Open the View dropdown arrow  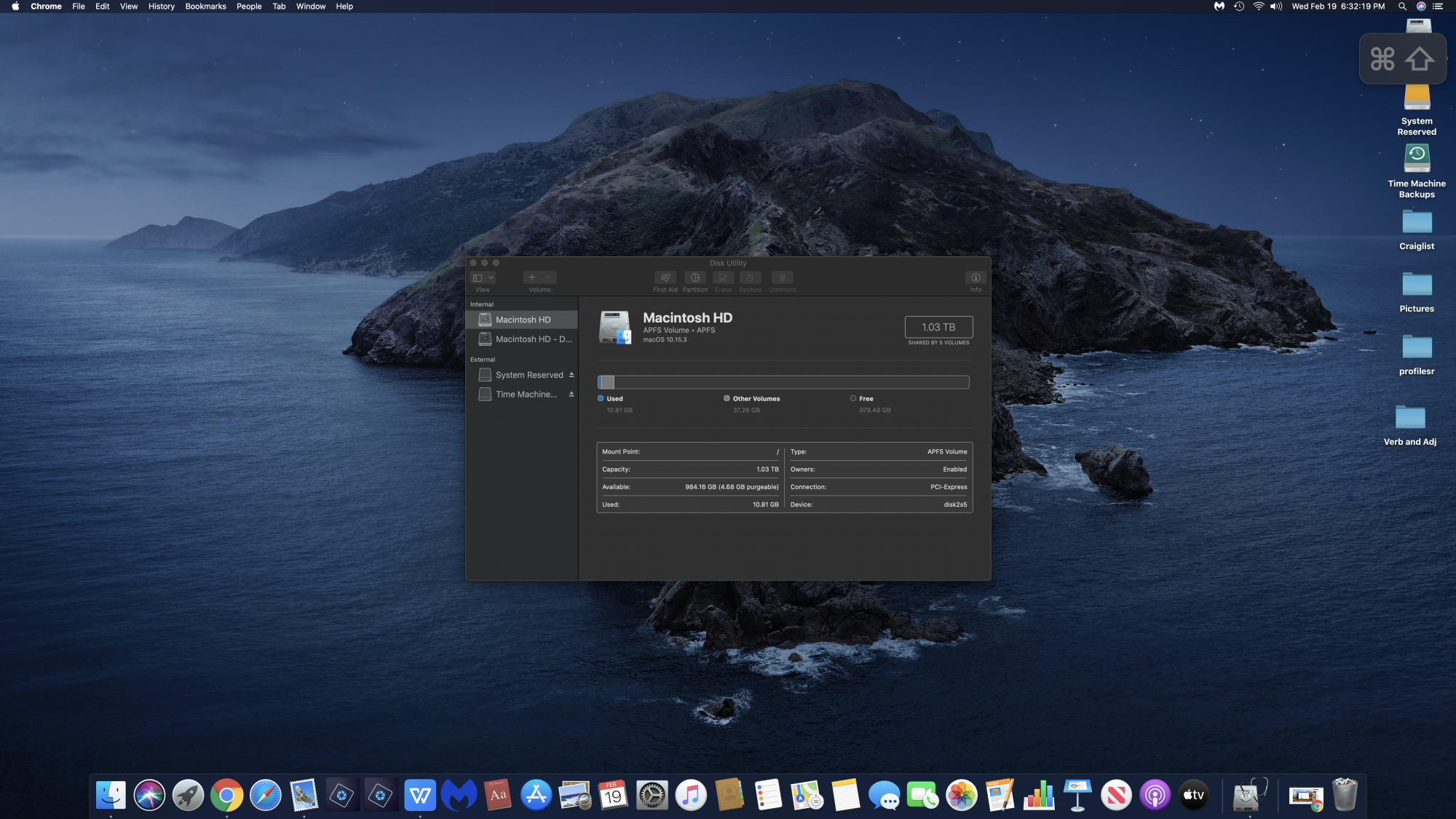click(491, 277)
